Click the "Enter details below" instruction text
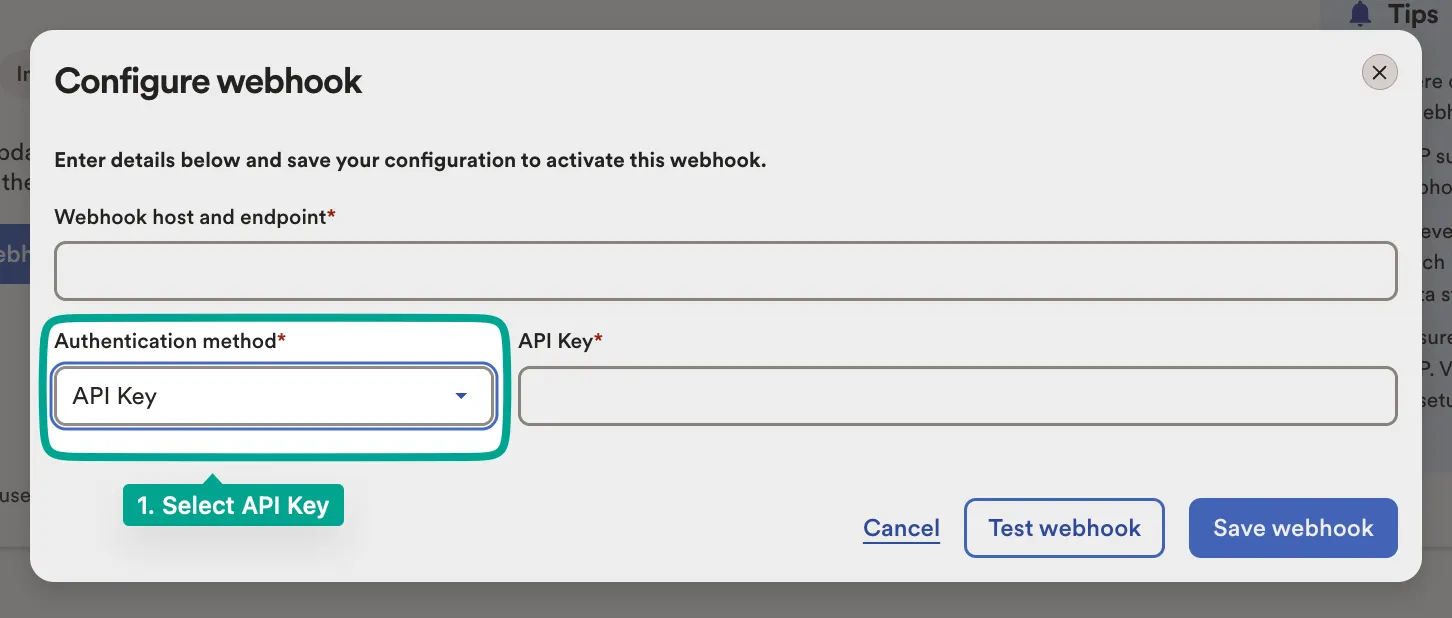Screen dimensions: 1452x618 coord(410,160)
